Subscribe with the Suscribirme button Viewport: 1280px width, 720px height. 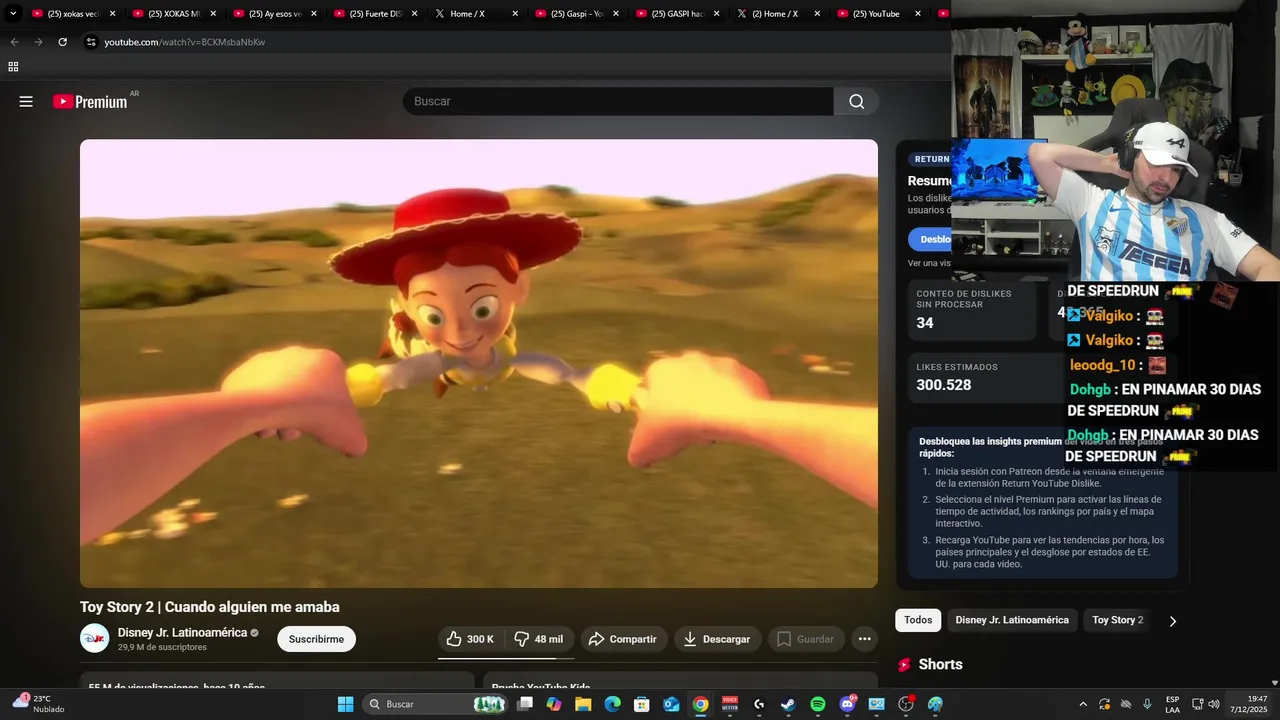tap(316, 639)
